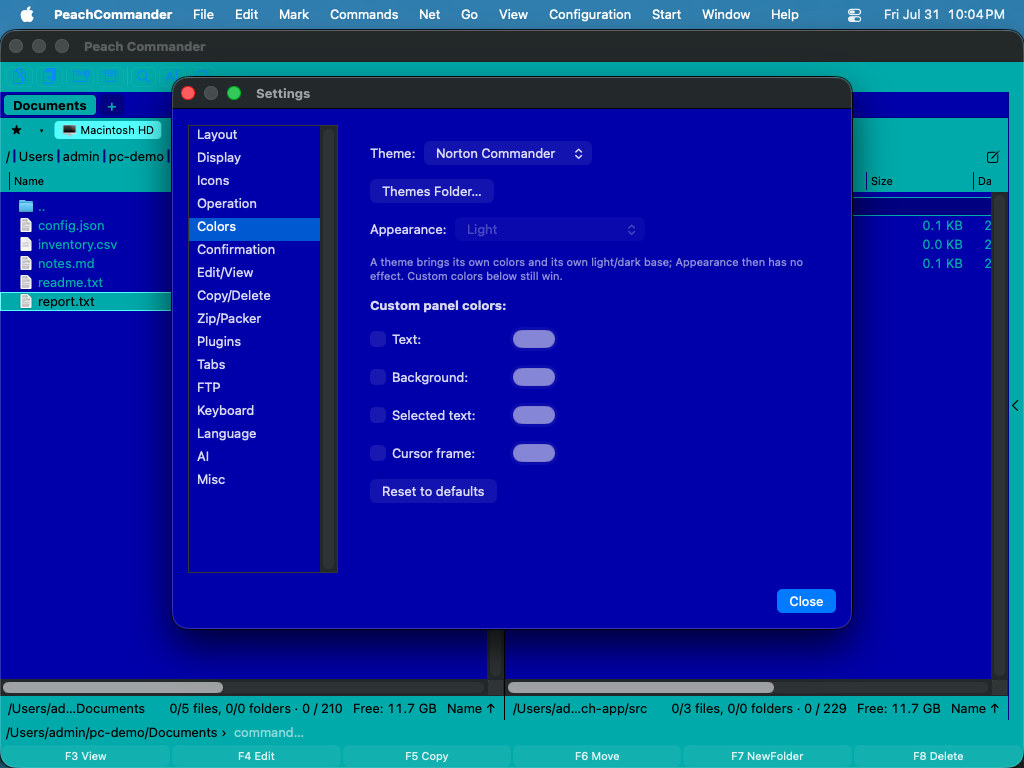Enable the Selected text color checkbox
This screenshot has height=768, width=1024.
pos(377,415)
